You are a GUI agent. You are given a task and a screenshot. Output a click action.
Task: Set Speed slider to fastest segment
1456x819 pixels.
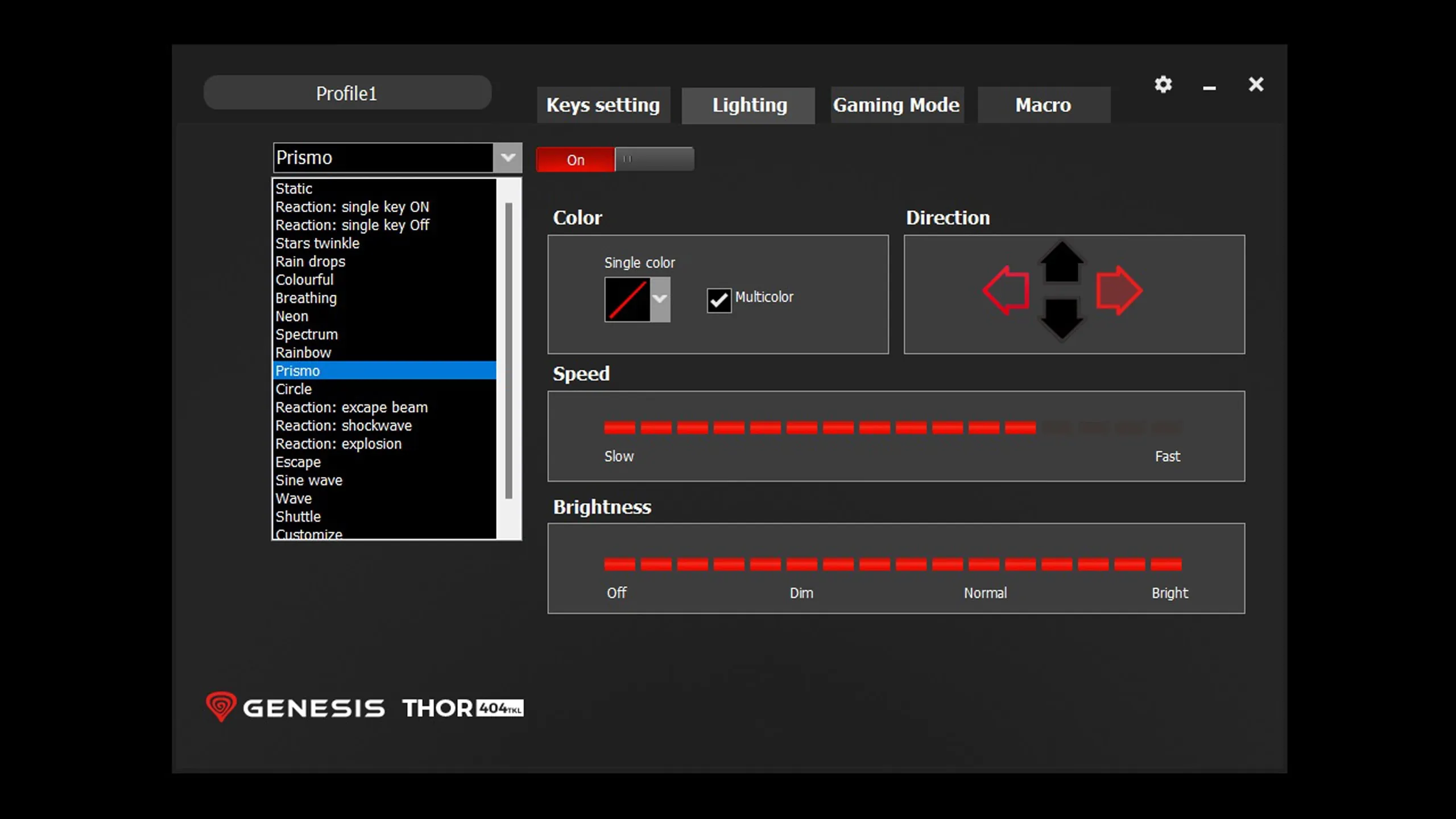[x=1166, y=427]
